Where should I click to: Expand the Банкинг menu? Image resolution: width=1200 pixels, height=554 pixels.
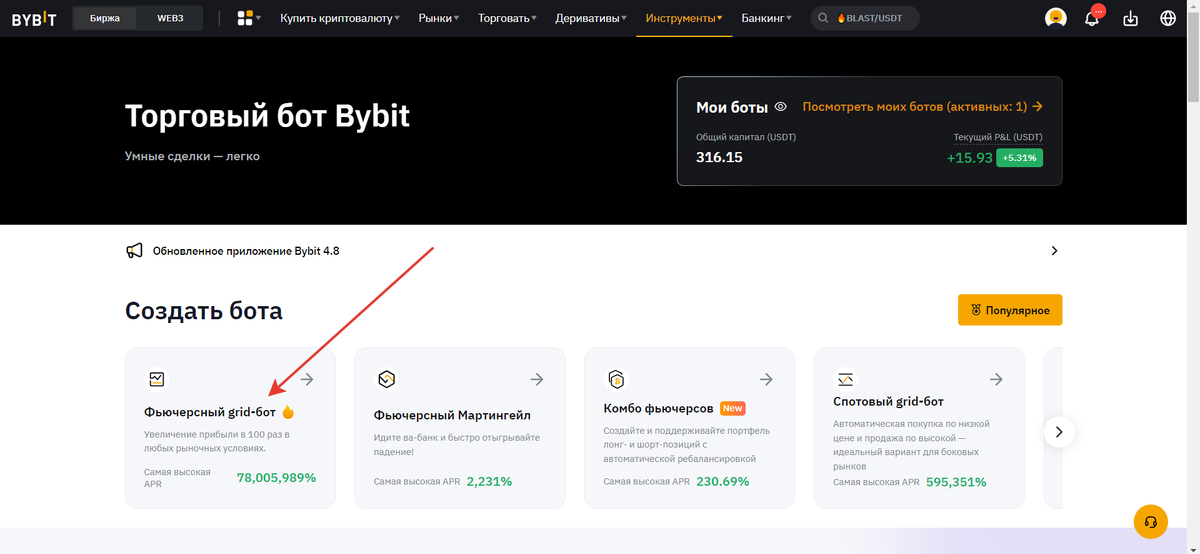766,18
